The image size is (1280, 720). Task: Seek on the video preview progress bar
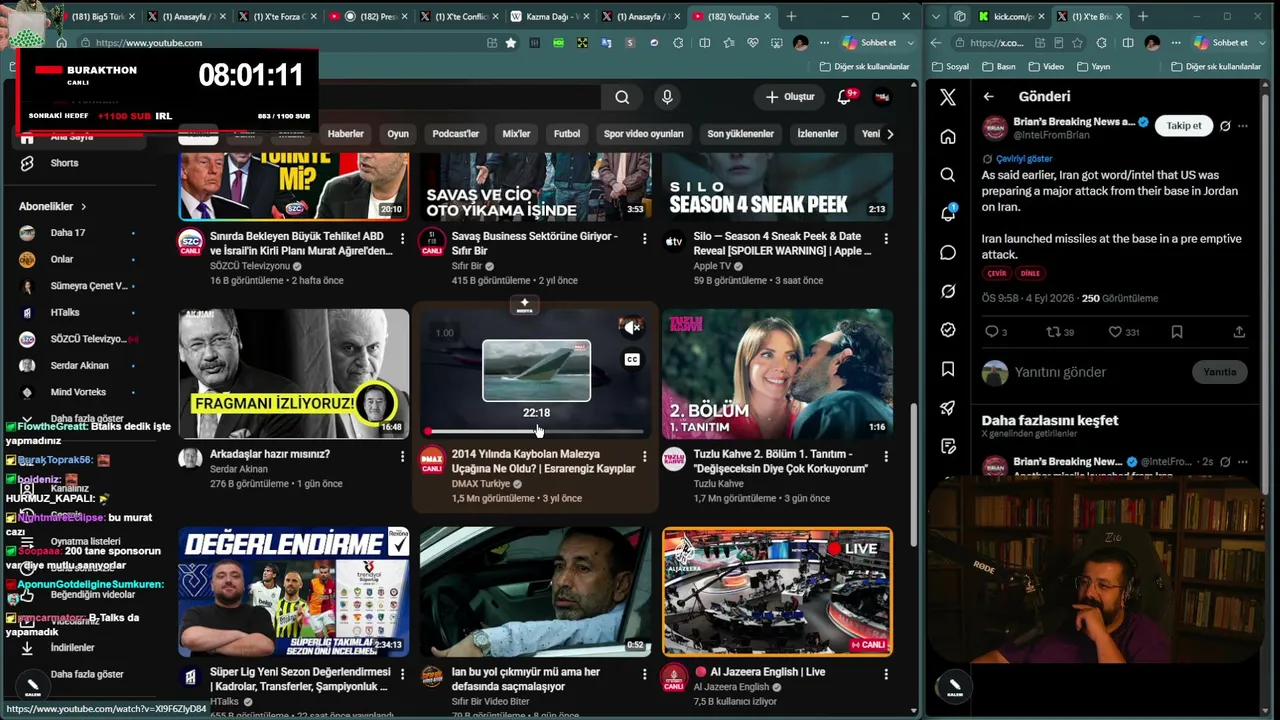point(536,432)
